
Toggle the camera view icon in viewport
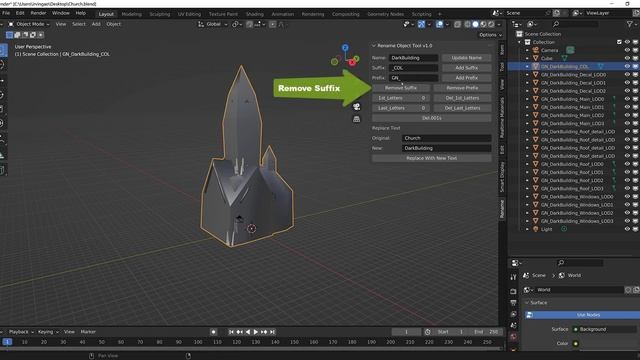356,107
